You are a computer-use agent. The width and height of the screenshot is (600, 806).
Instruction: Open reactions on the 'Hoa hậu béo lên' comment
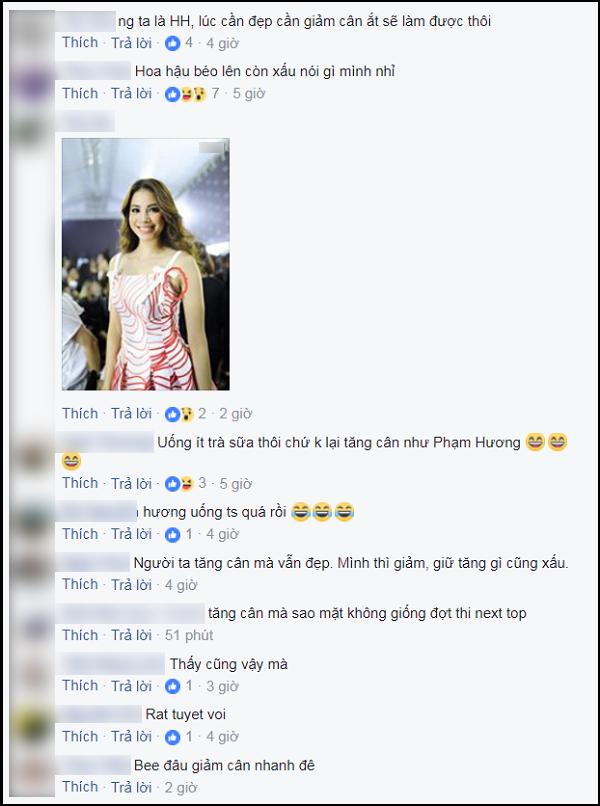pyautogui.click(x=185, y=94)
